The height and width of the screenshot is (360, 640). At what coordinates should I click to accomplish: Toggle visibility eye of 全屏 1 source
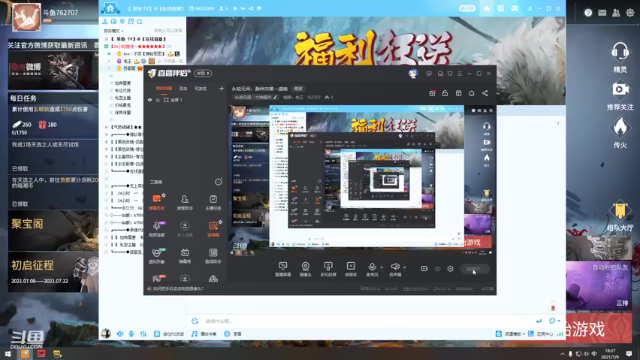(x=150, y=100)
